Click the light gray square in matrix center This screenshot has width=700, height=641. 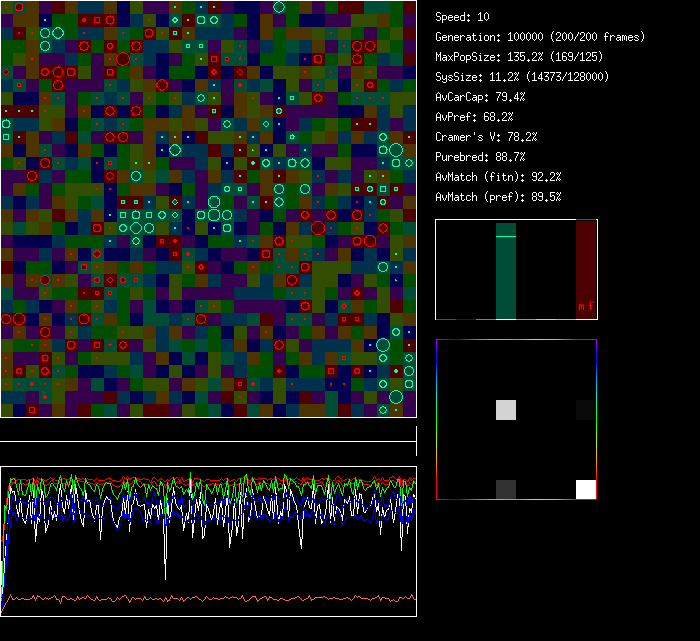tap(506, 410)
